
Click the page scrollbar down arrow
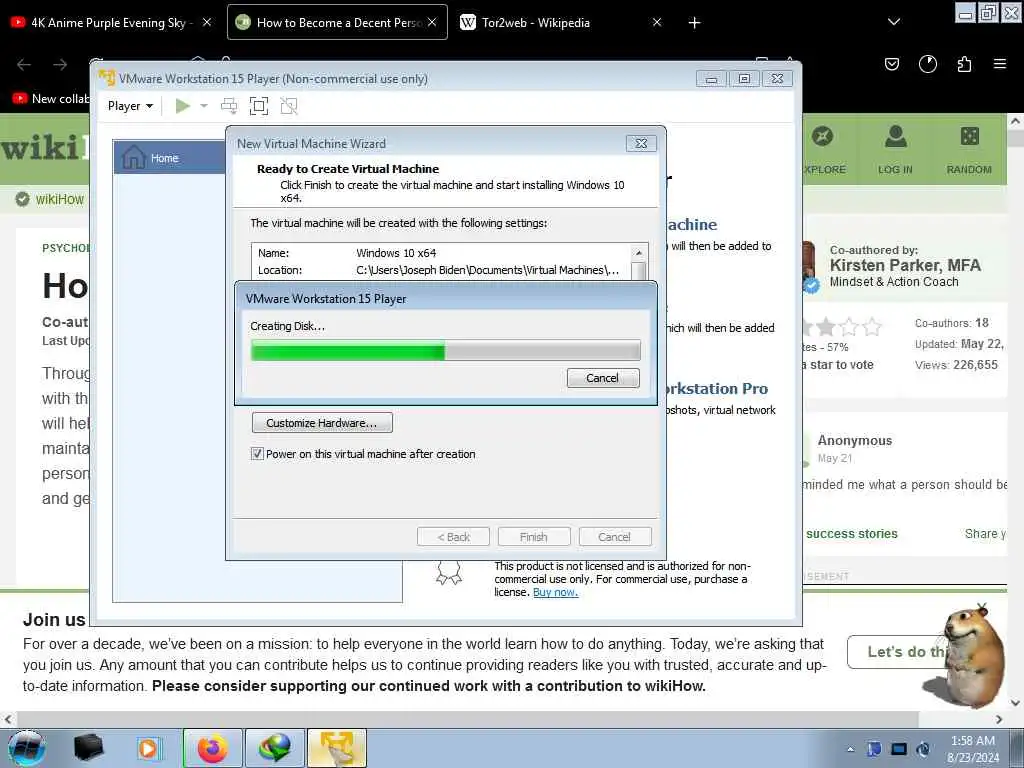pyautogui.click(x=1015, y=703)
